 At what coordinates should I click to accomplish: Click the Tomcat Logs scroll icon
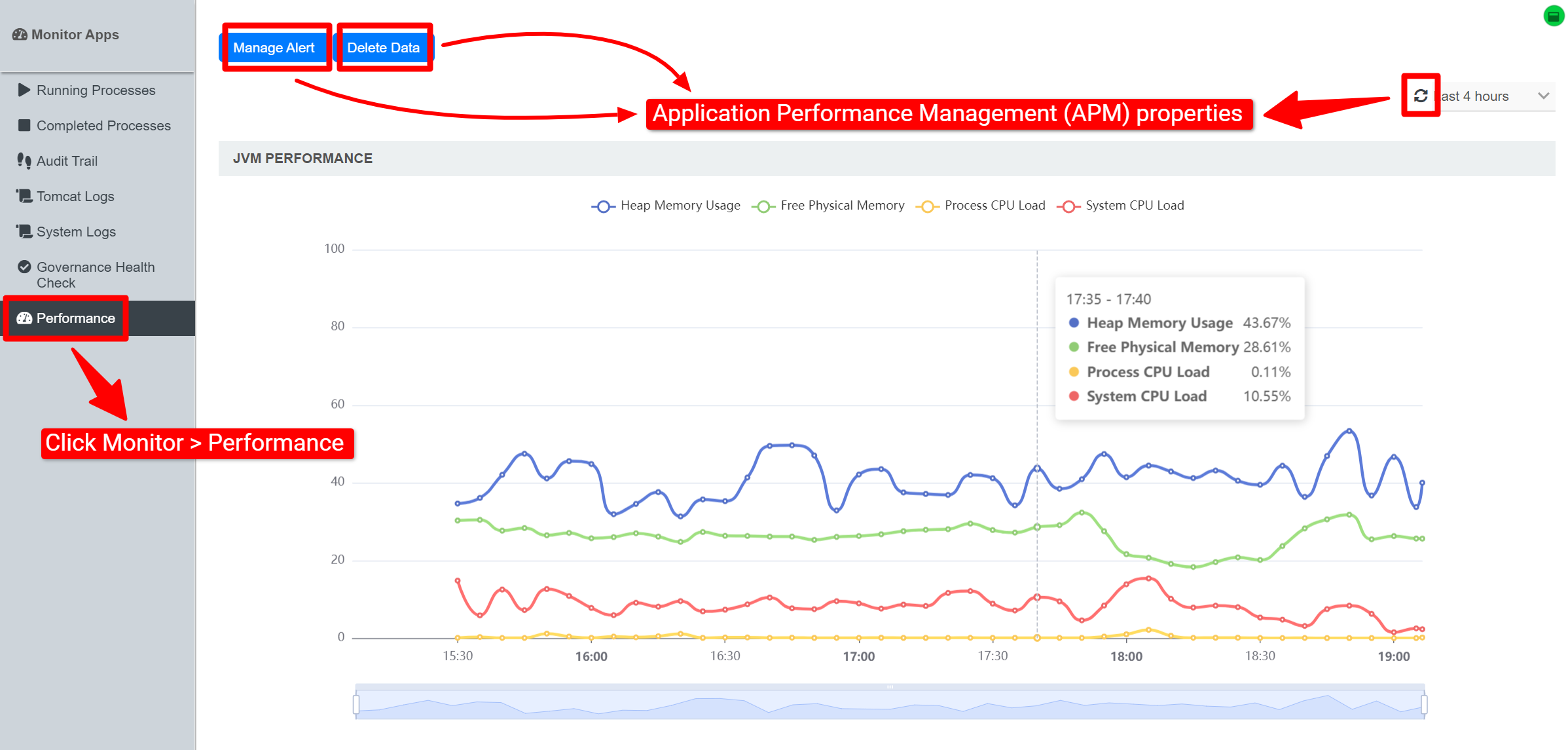pos(24,196)
